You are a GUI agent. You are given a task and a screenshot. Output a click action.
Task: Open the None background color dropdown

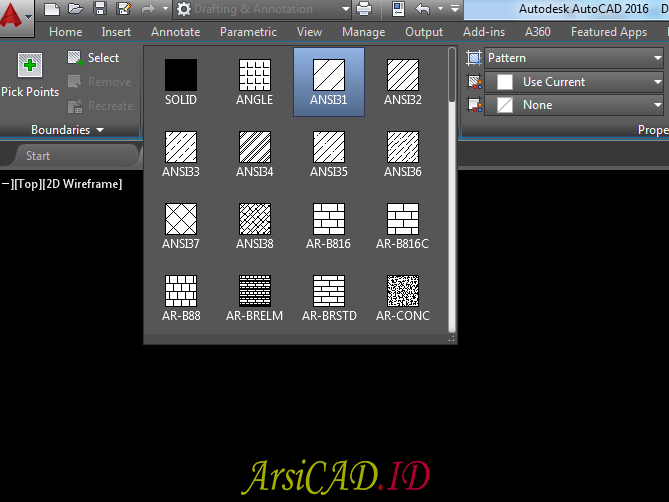click(574, 105)
